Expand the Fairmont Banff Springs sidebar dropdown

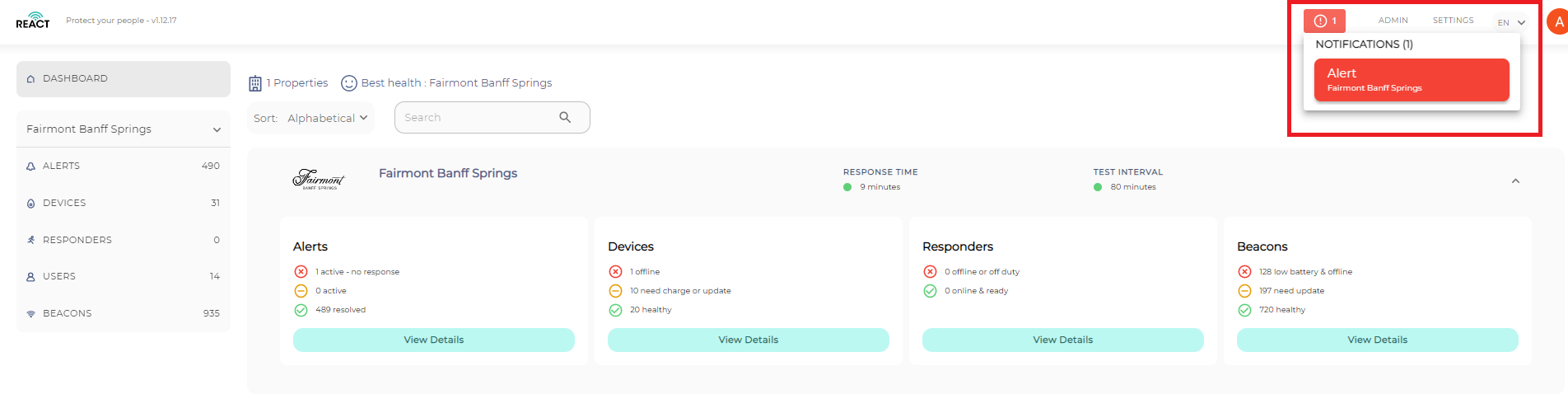124,129
